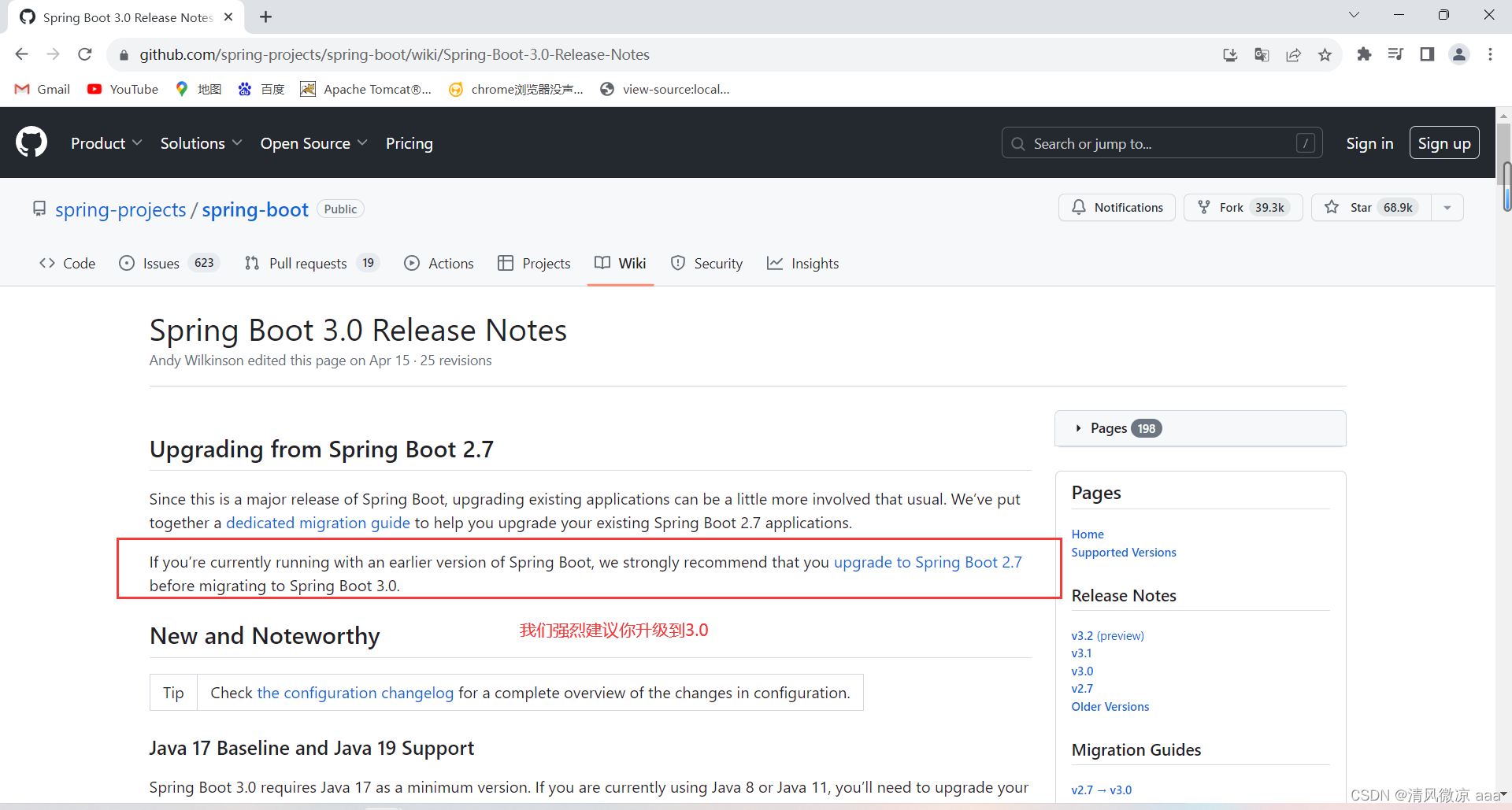Click the Search or jump to field
1512x810 pixels.
coord(1162,143)
